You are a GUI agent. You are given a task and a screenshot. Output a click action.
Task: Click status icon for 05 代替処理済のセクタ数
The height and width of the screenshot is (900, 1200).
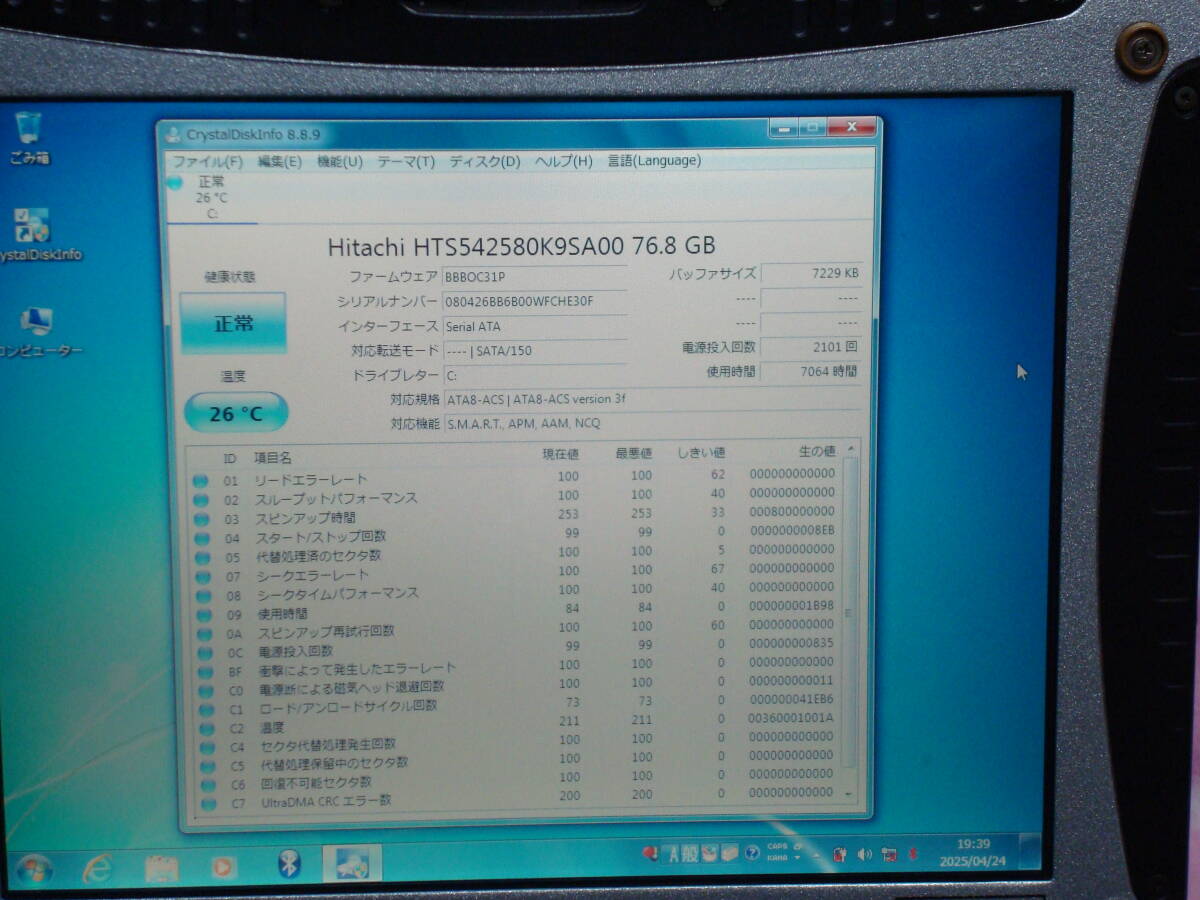click(203, 557)
